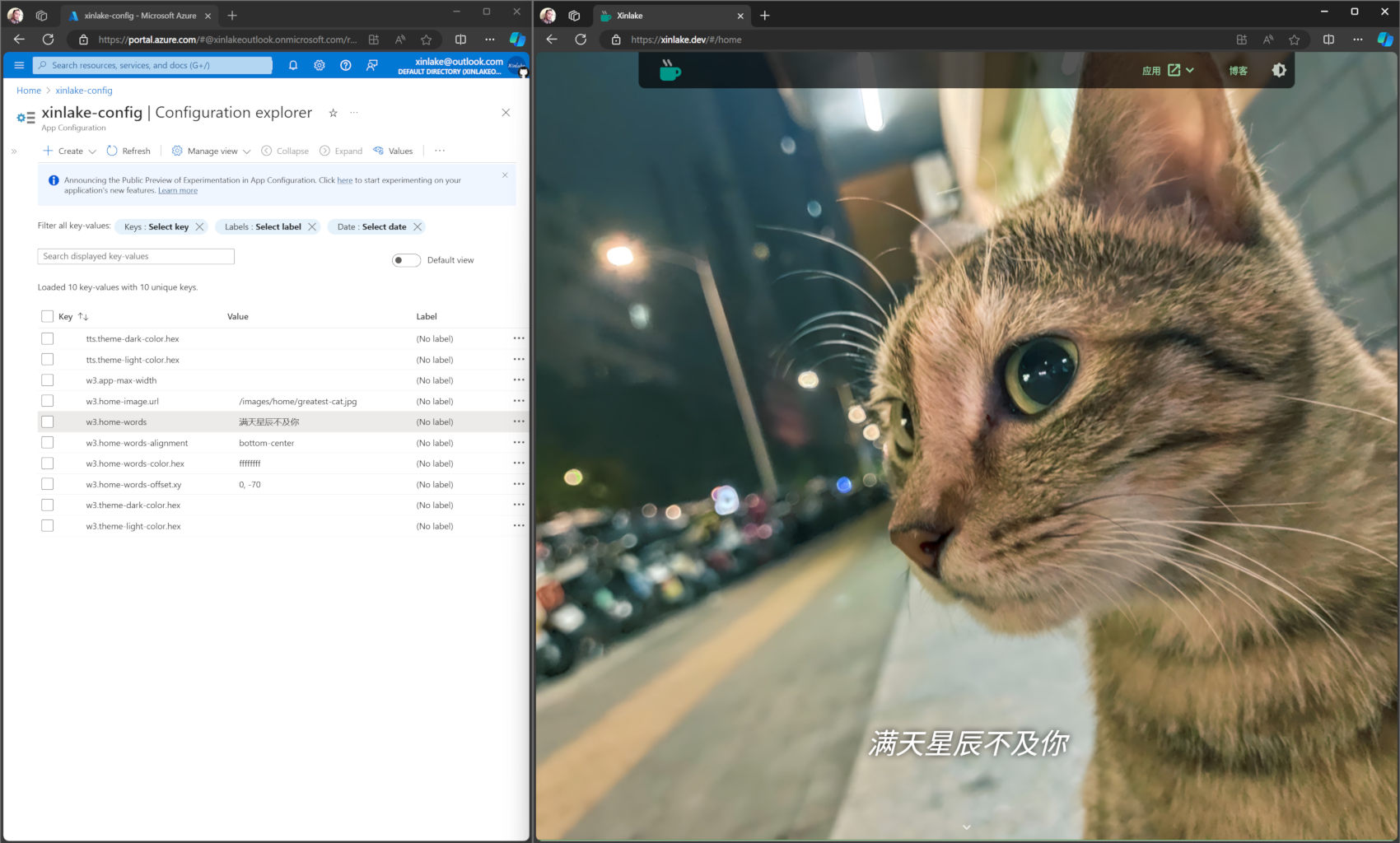Check the w3.home-words-alignment row
This screenshot has height=843, width=1400.
(x=47, y=443)
